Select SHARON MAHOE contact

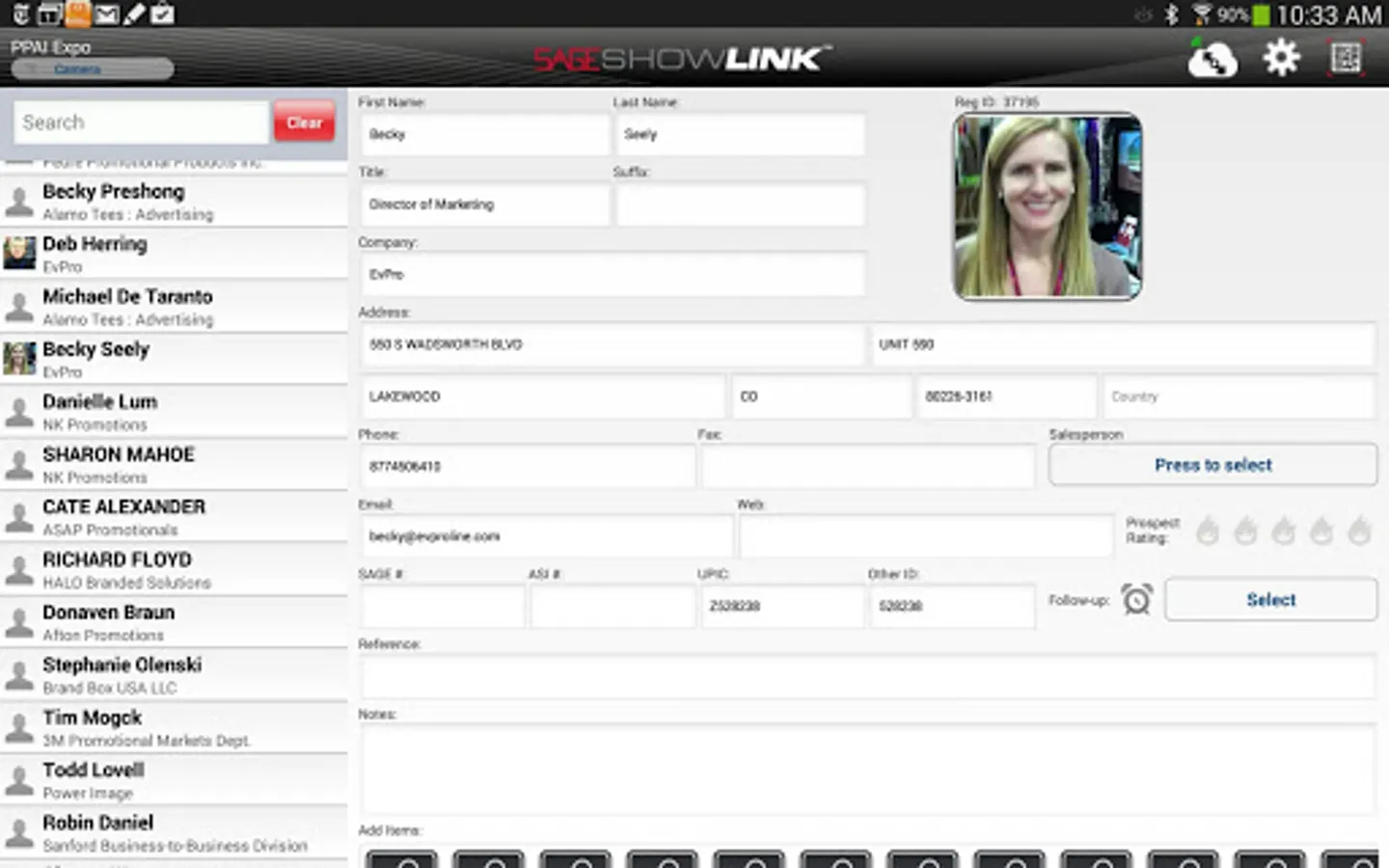click(x=174, y=464)
